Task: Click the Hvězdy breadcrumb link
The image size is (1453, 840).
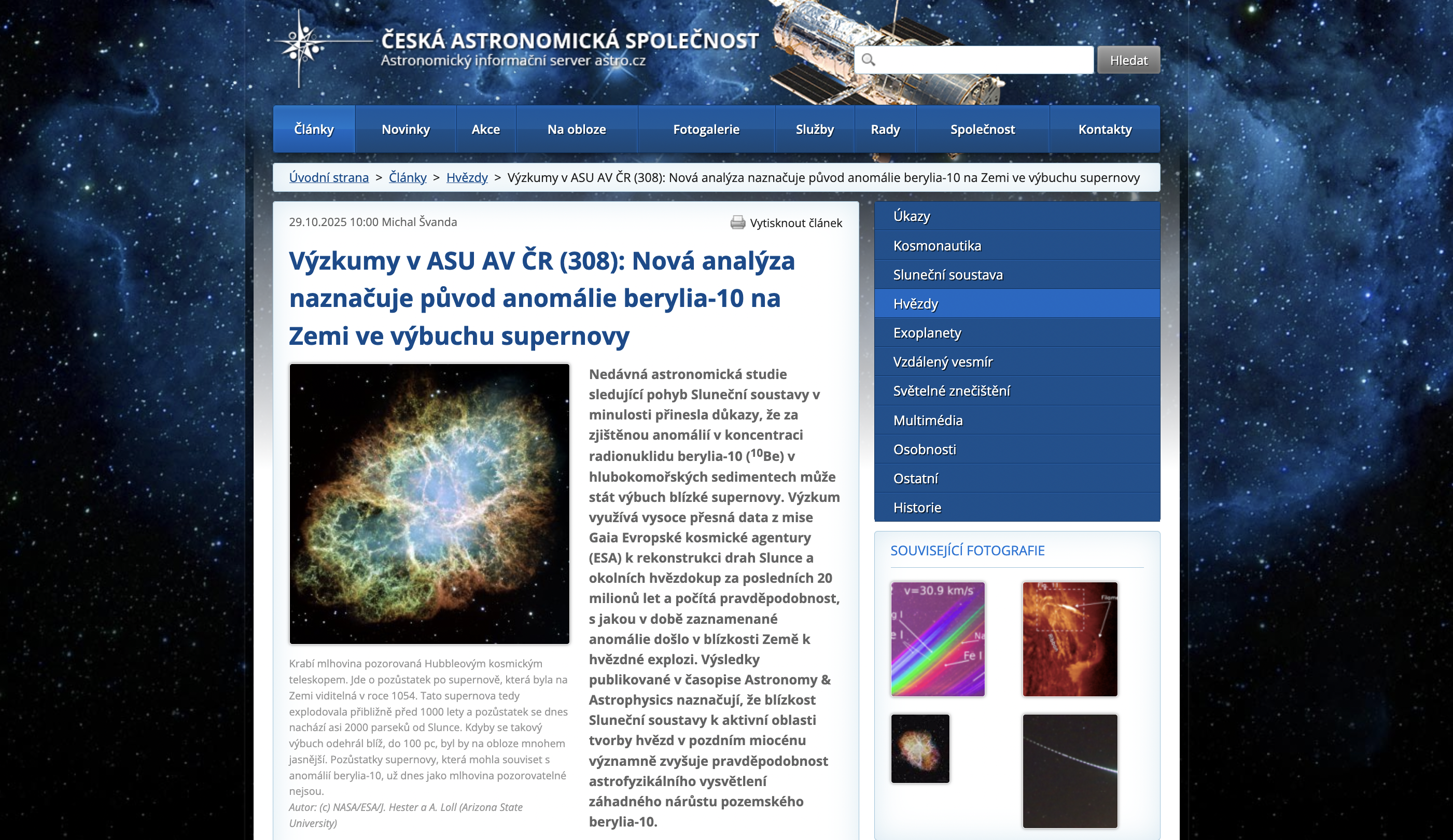Action: 467,177
